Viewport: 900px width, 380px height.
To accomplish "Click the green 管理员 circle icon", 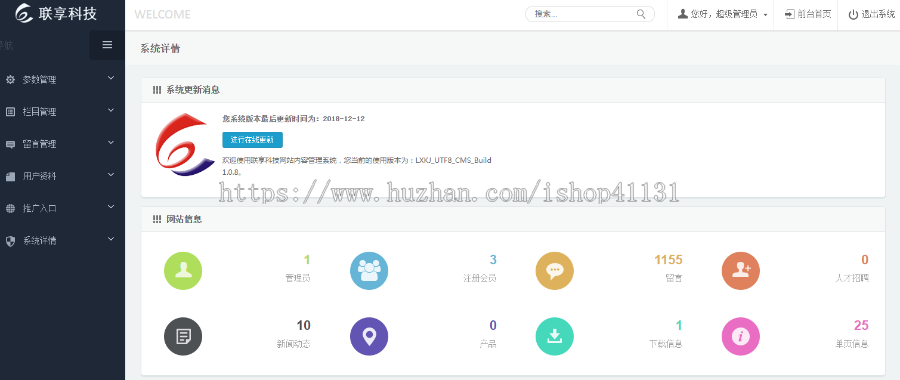I will coord(183,271).
